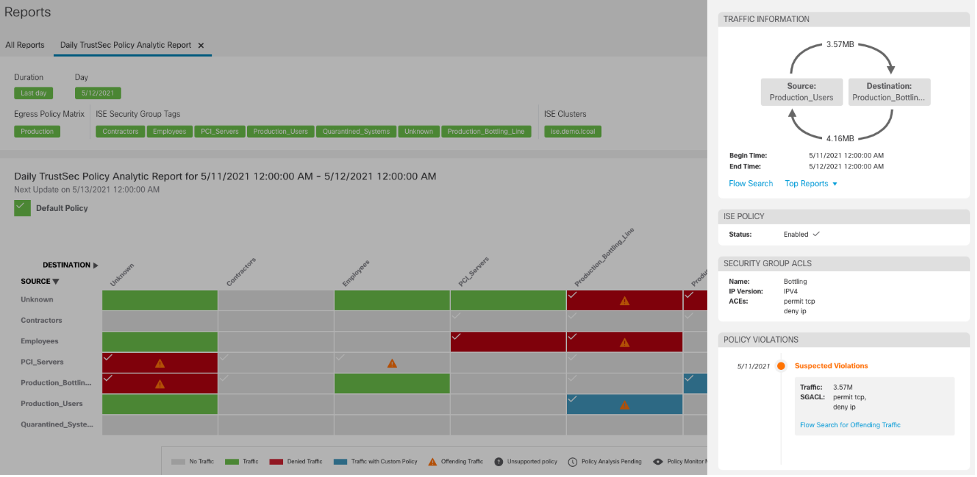Click warning icon in PCI_Servers to Employees cell
The height and width of the screenshot is (477, 977).
pyautogui.click(x=392, y=363)
